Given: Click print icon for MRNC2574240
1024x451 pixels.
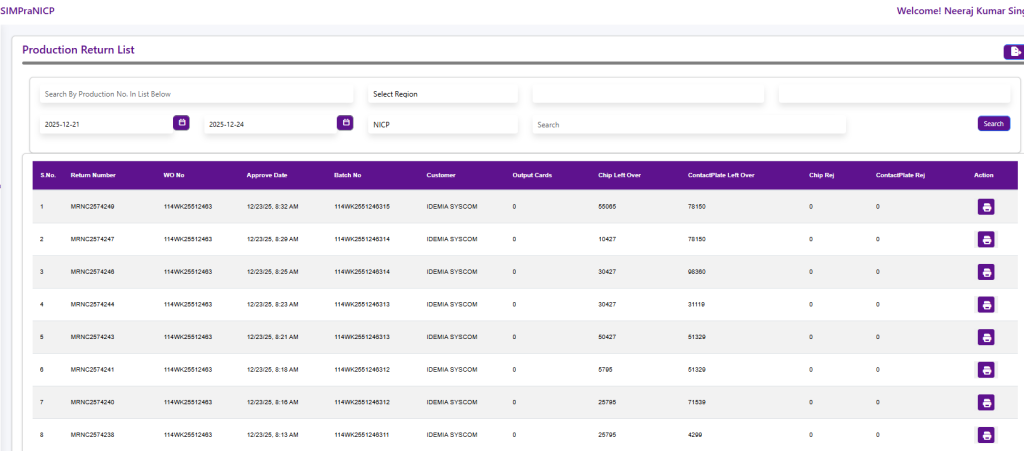Looking at the screenshot, I should (x=986, y=402).
